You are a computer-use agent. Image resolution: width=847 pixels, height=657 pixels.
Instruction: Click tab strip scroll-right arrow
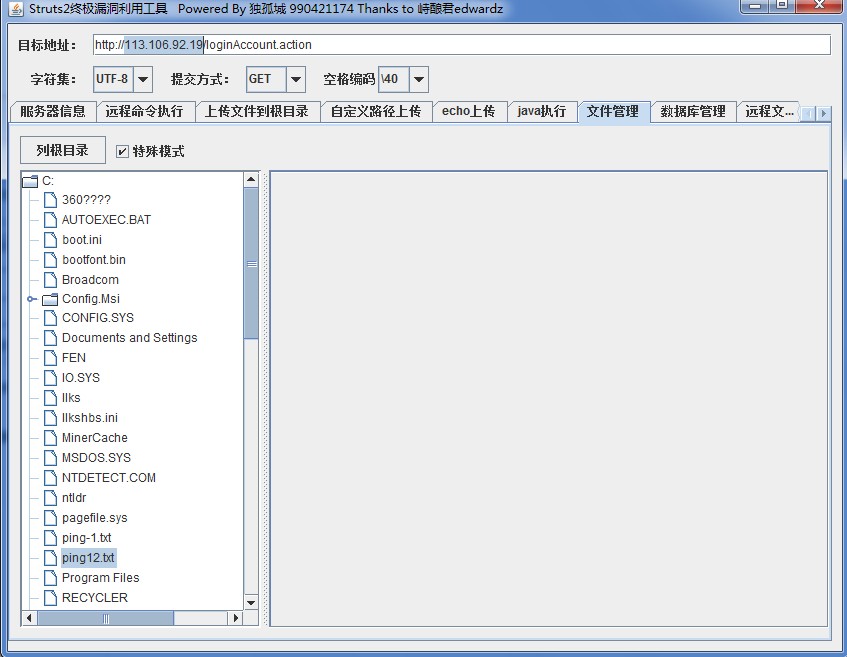coord(823,113)
